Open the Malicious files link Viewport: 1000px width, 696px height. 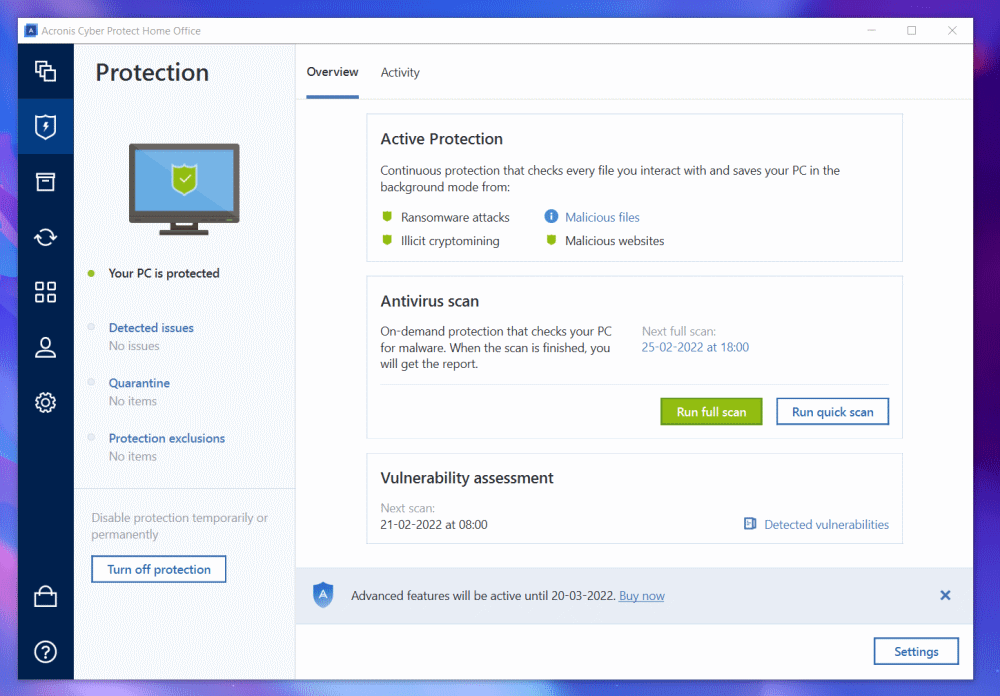[x=602, y=217]
